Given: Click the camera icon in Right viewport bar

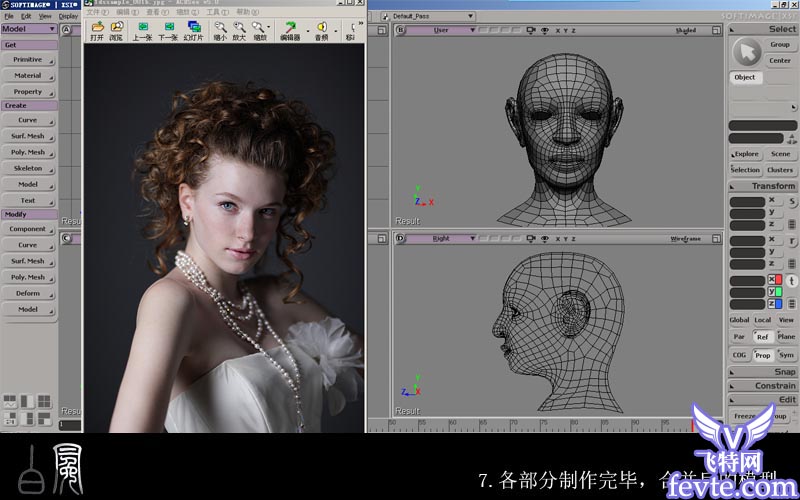Looking at the screenshot, I should click(531, 239).
